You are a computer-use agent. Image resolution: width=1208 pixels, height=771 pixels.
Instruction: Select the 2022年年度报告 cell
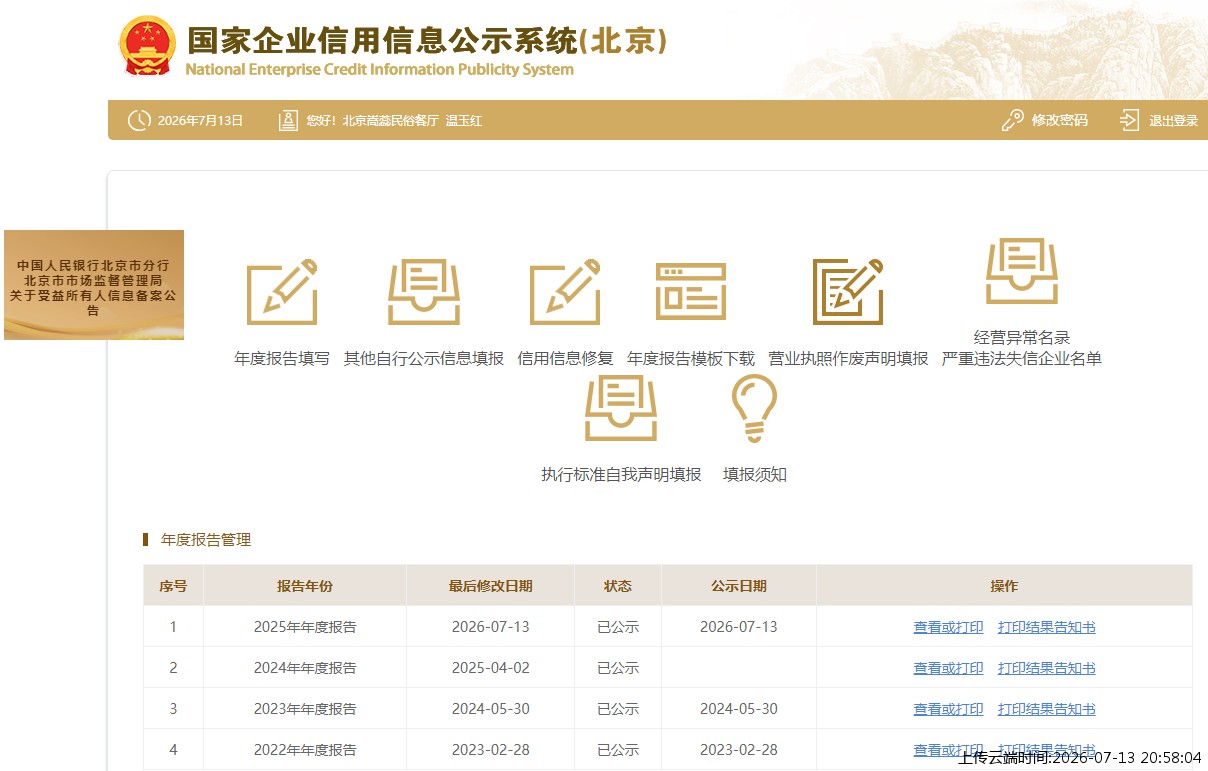pyautogui.click(x=305, y=750)
